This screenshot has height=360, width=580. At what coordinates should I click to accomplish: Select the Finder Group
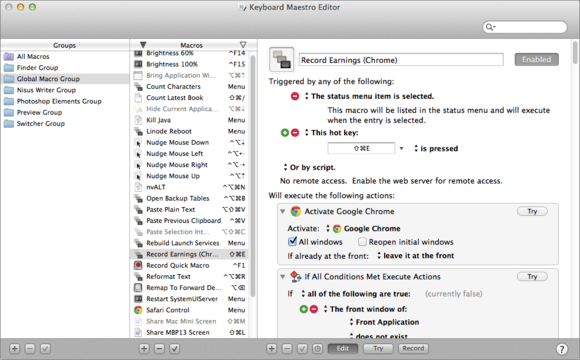(65, 68)
